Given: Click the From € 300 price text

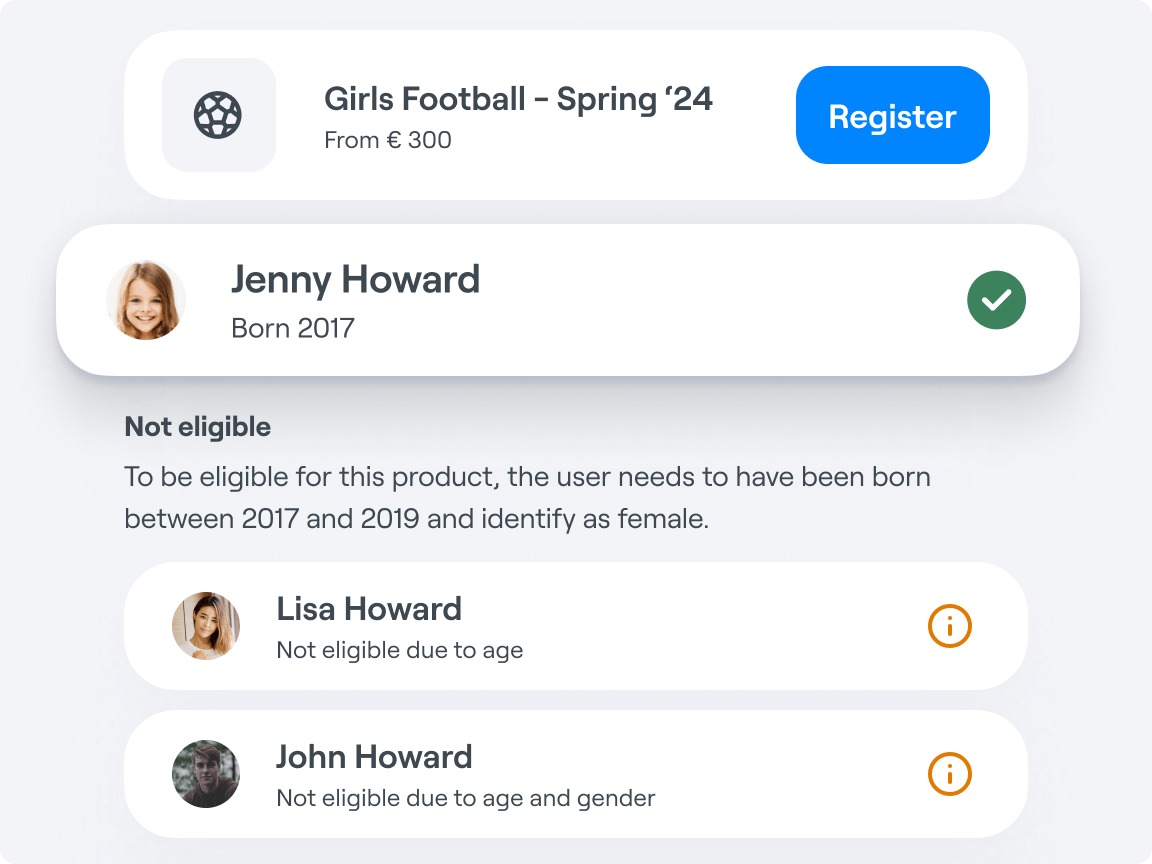Looking at the screenshot, I should tap(388, 140).
